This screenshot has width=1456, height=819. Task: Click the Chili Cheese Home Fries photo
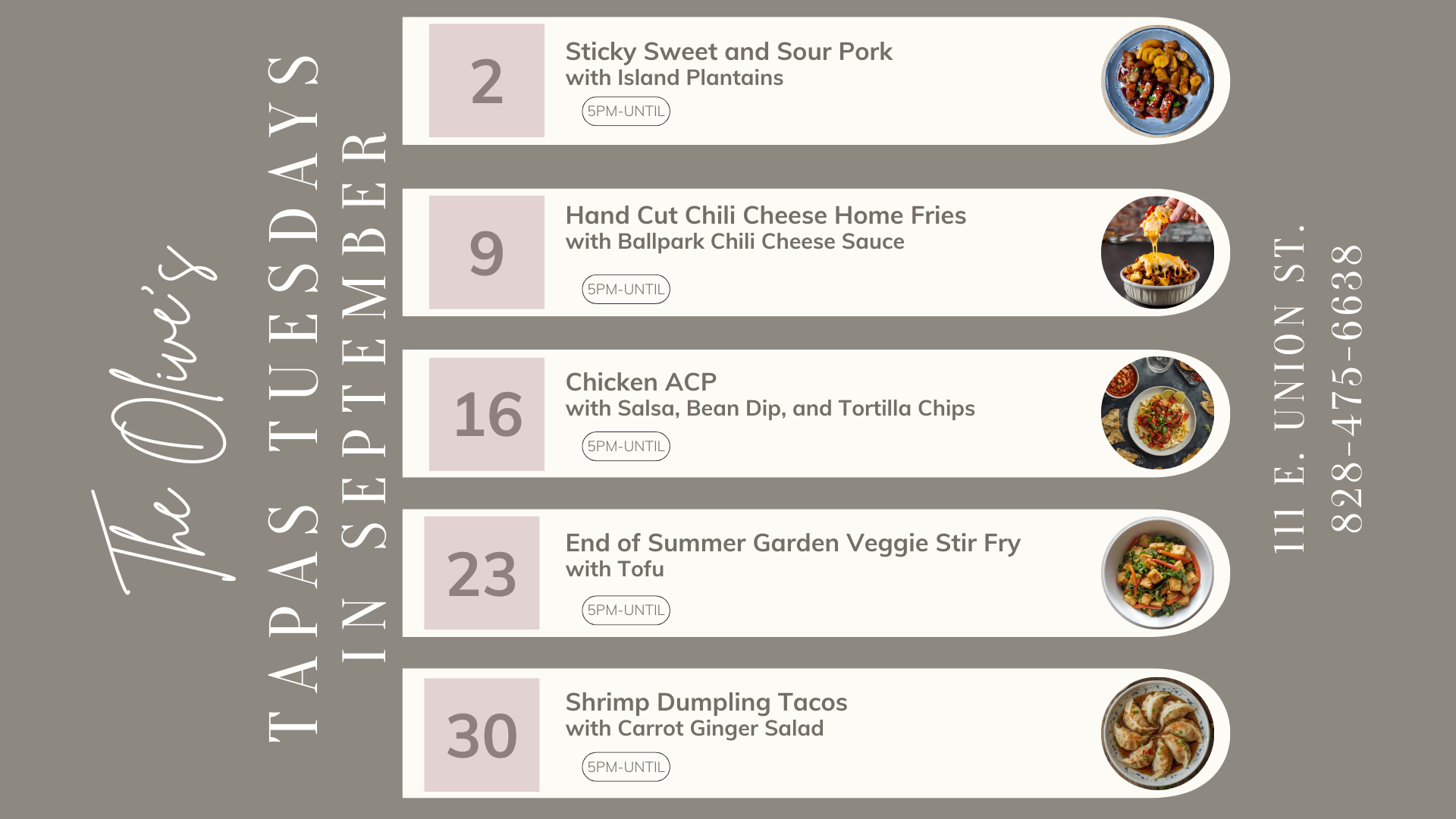tap(1157, 253)
